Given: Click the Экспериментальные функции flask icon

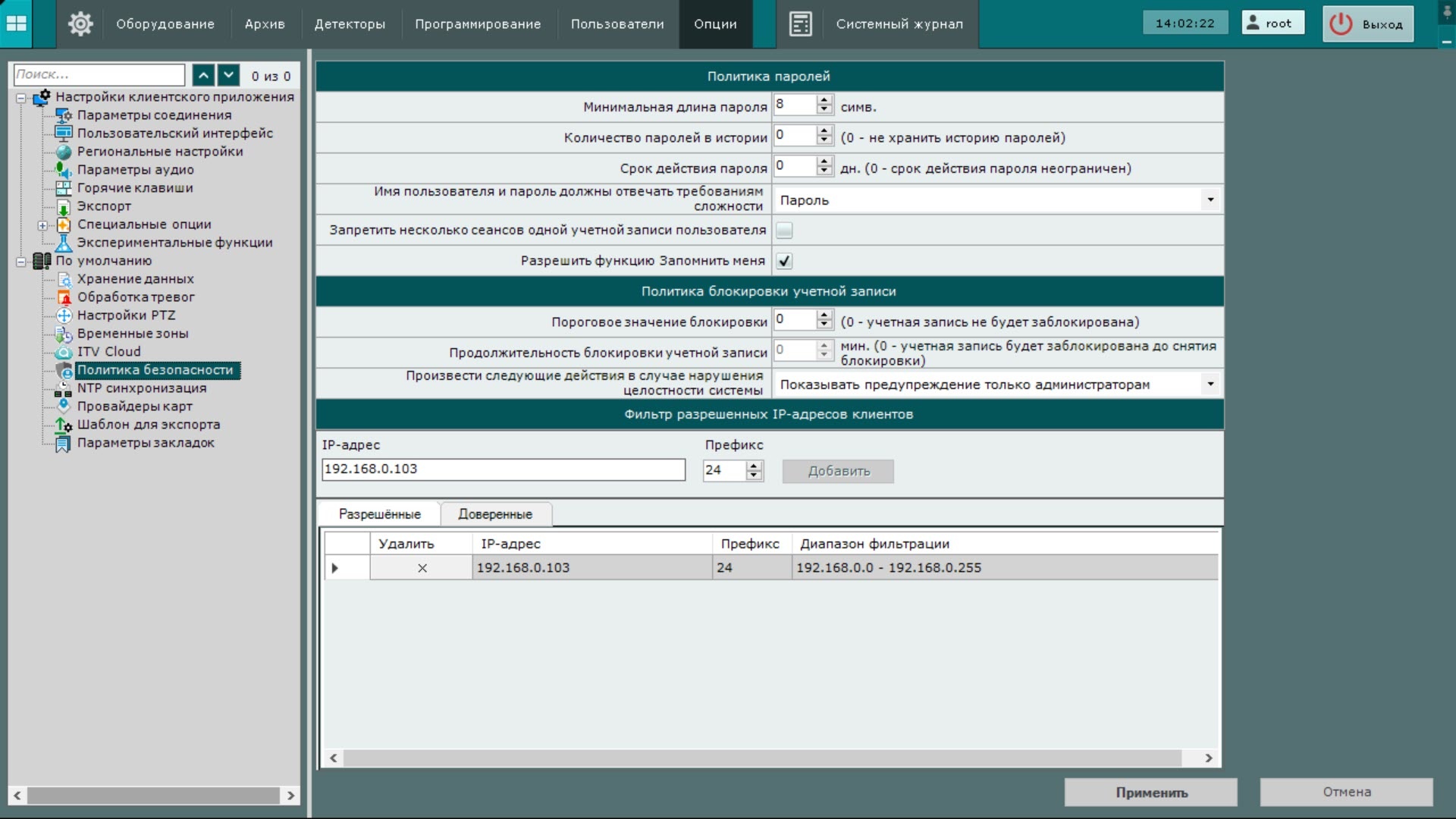Looking at the screenshot, I should [x=64, y=243].
